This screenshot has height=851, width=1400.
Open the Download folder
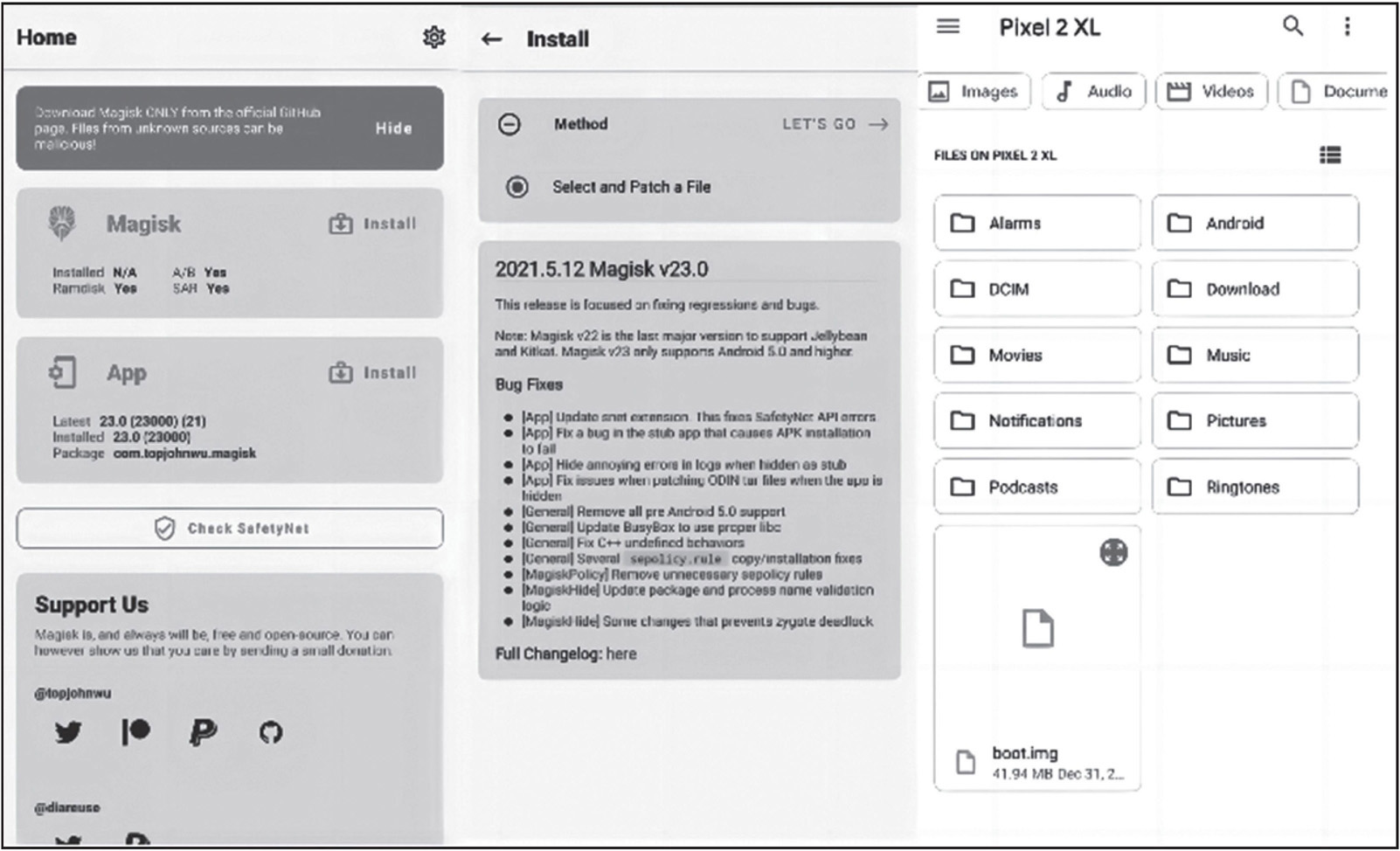(1255, 288)
